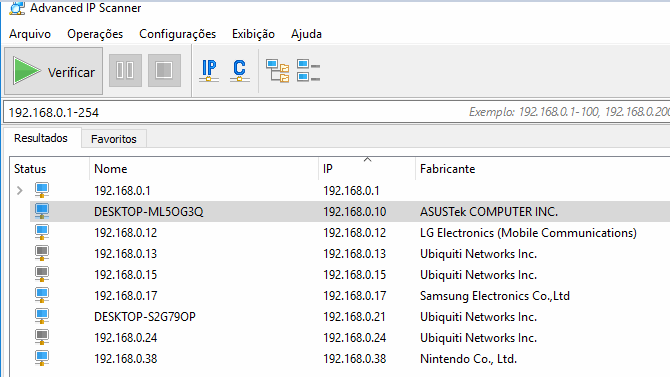Image resolution: width=670 pixels, height=377 pixels.
Task: Click Nintendo Co., Ltd. manufacturer cell
Action: click(x=468, y=359)
